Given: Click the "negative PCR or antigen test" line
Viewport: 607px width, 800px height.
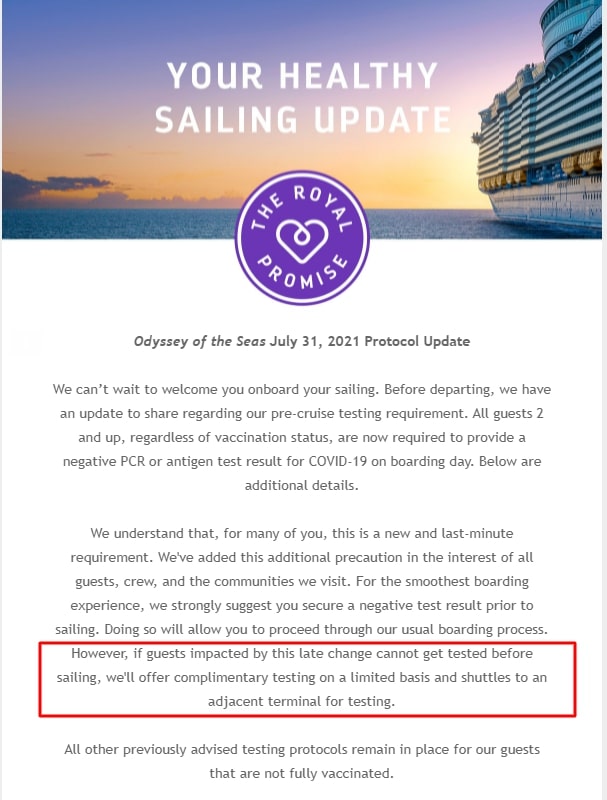Looking at the screenshot, I should pyautogui.click(x=302, y=461).
